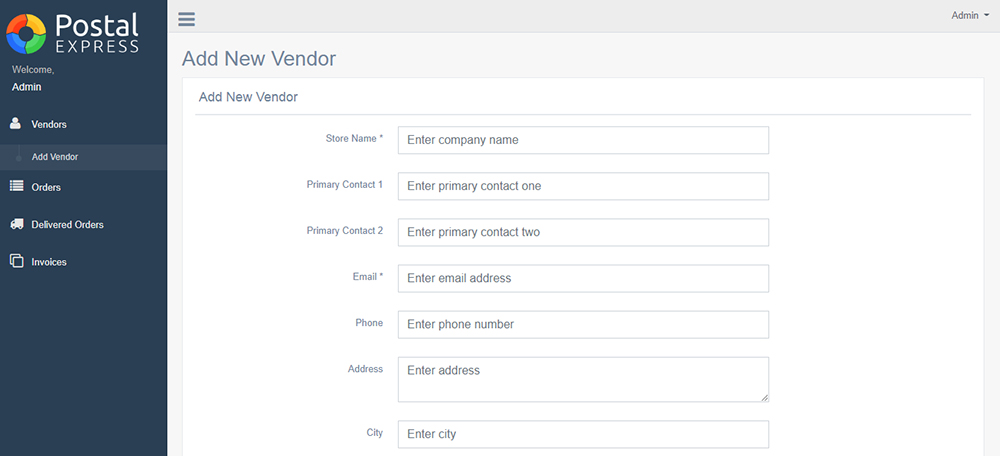Click the Address textarea resize handle
Image resolution: width=1000 pixels, height=456 pixels.
pos(764,397)
